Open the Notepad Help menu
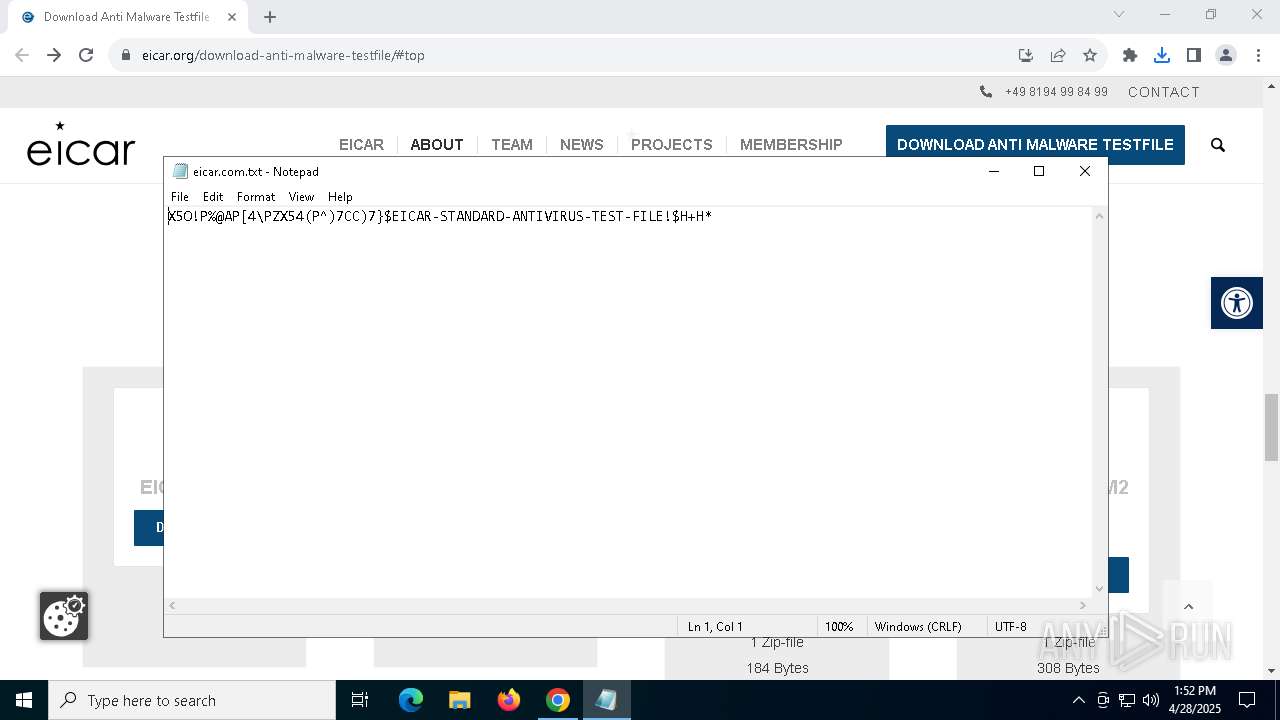Screen dimensions: 1280x720 [x=340, y=197]
